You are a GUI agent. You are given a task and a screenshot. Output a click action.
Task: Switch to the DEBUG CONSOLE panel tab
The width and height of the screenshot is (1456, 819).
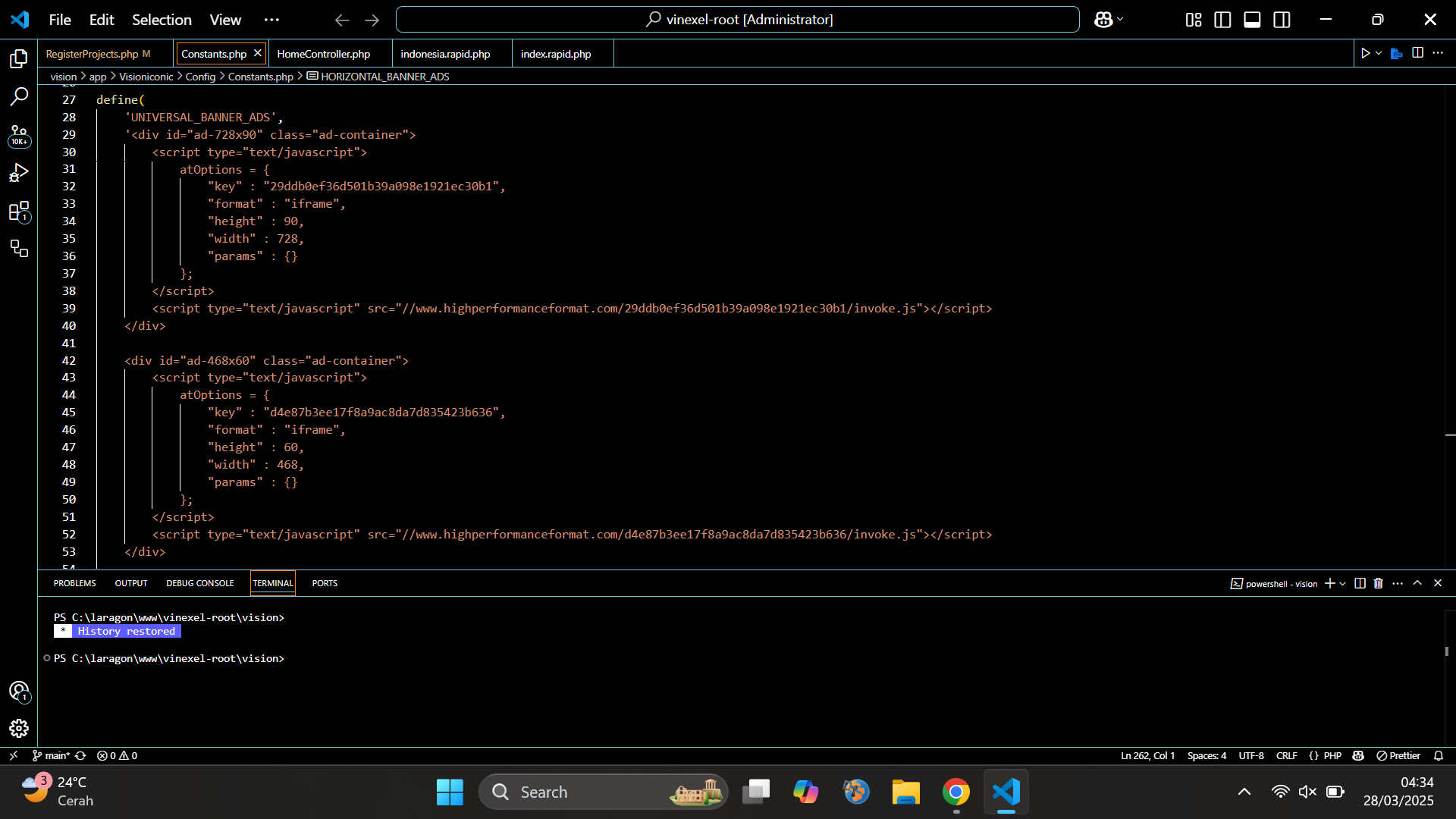[x=200, y=583]
